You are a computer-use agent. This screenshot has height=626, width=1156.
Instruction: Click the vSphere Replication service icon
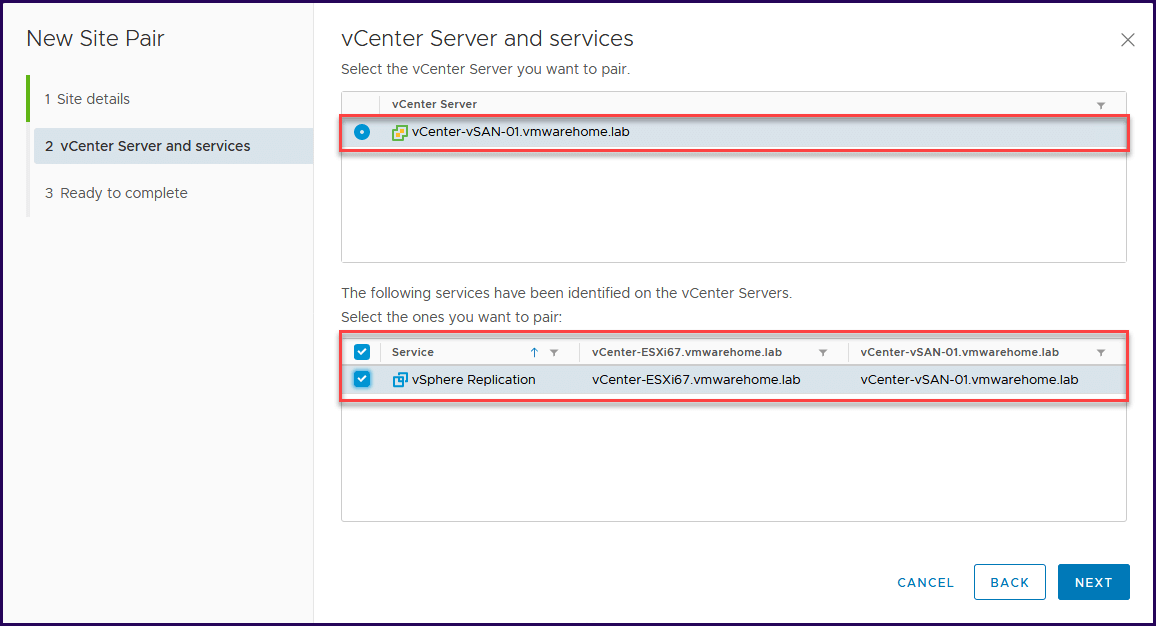400,380
